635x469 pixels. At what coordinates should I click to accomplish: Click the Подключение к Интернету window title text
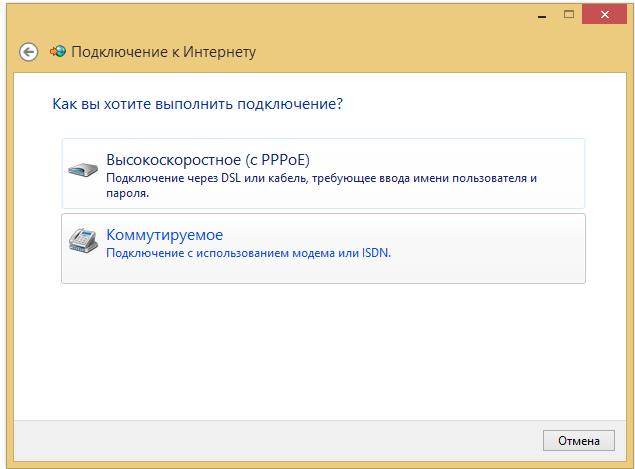point(163,52)
